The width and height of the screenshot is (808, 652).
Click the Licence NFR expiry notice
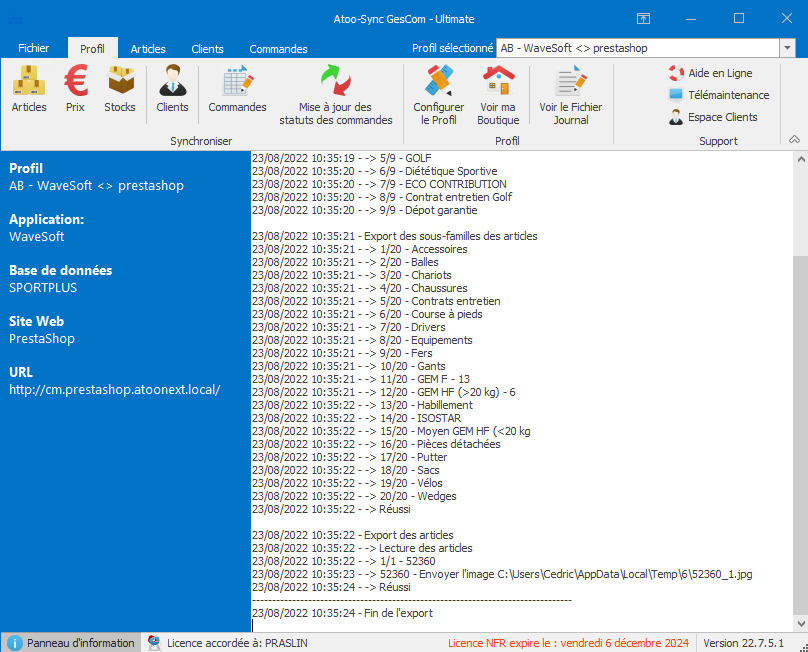point(568,643)
